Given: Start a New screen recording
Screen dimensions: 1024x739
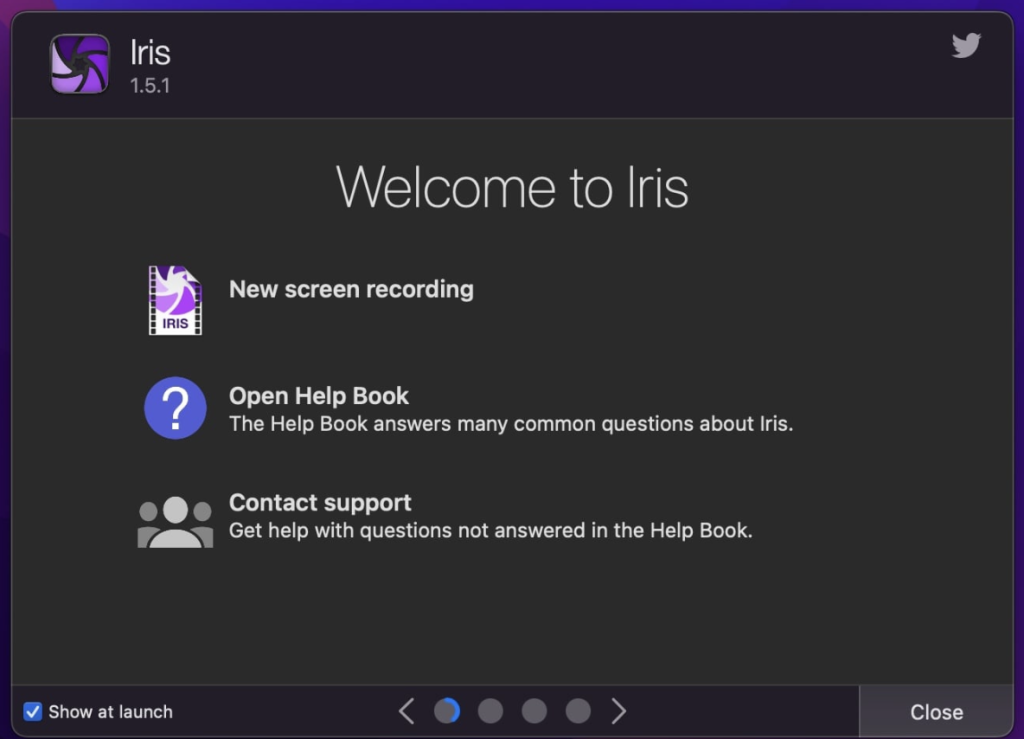Looking at the screenshot, I should pyautogui.click(x=351, y=289).
